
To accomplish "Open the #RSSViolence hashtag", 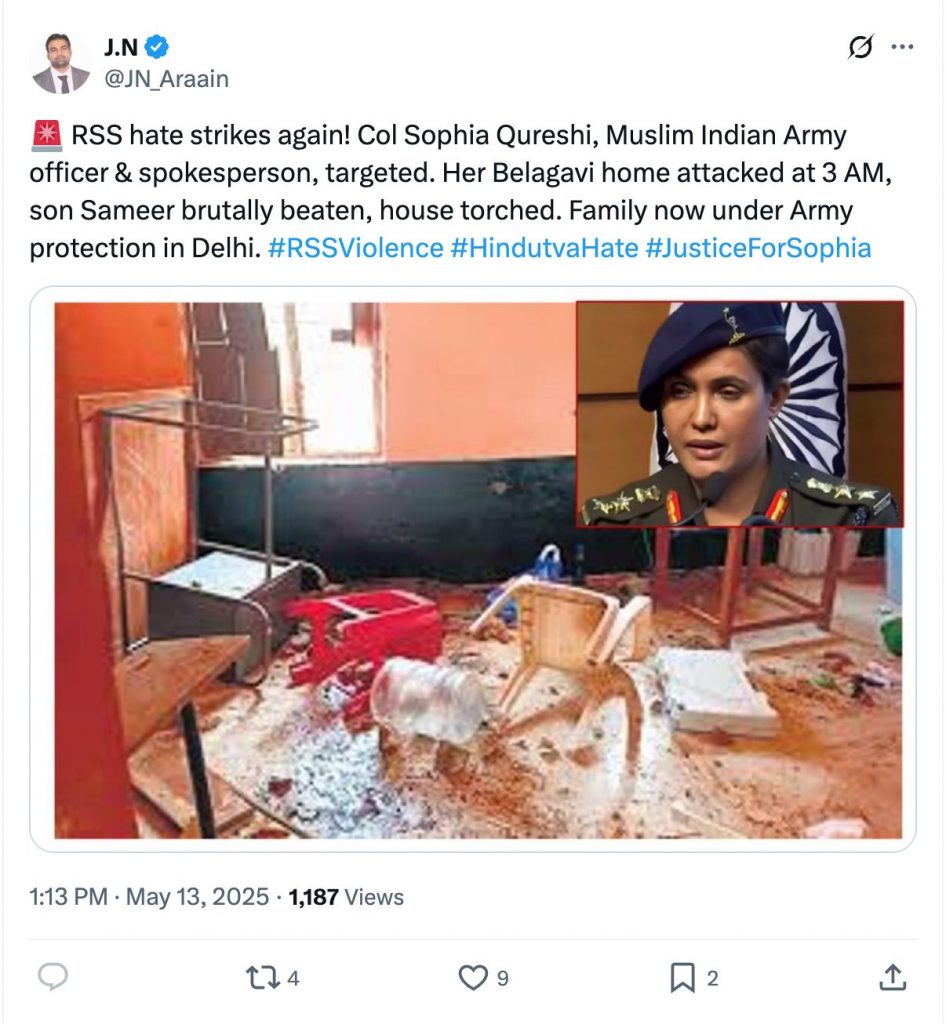I will (x=356, y=247).
